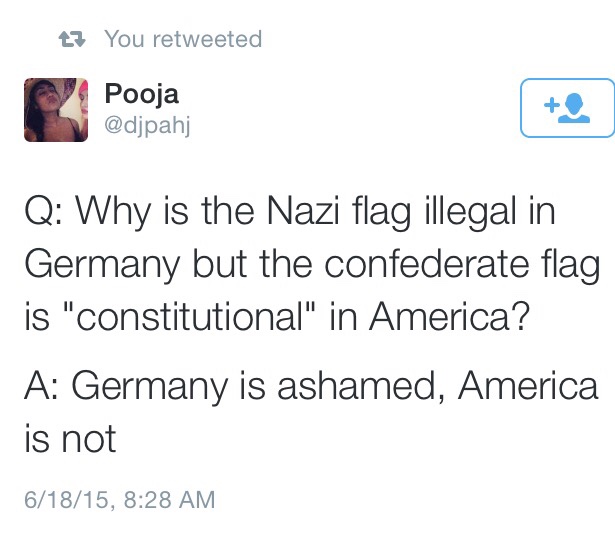The width and height of the screenshot is (615, 539).
Task: Tap the follow user icon button
Action: point(567,108)
